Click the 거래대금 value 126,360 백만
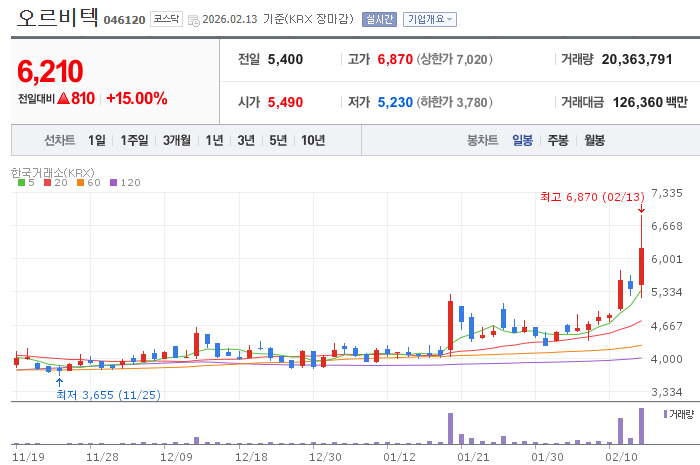Screen dimensions: 700x465 pos(650,102)
